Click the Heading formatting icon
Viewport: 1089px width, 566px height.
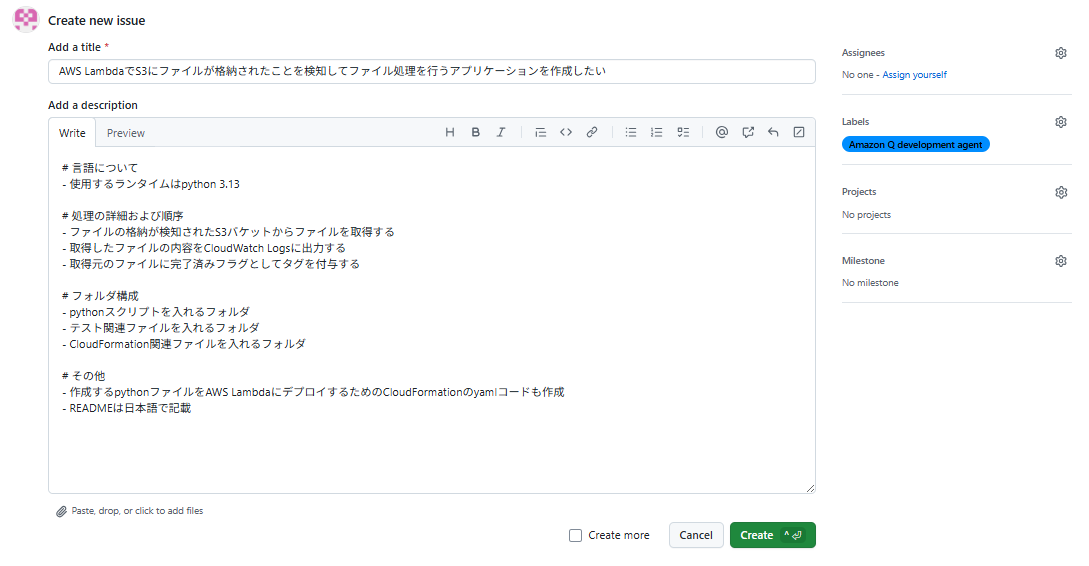coord(450,132)
